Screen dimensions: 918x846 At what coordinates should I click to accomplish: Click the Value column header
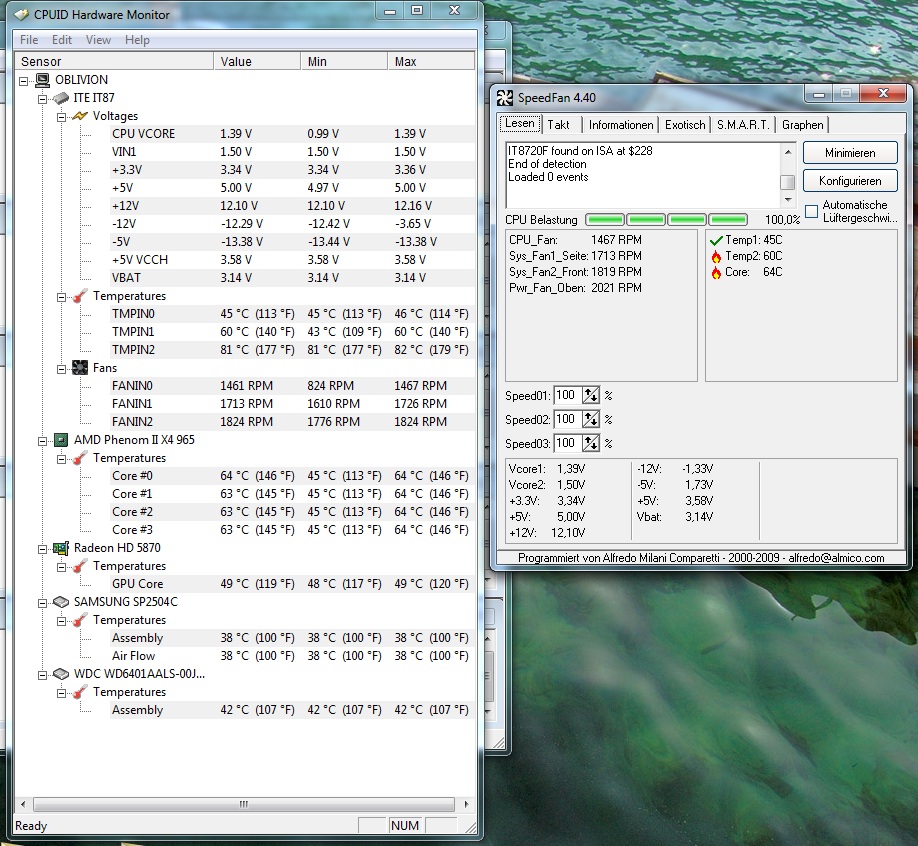[257, 61]
